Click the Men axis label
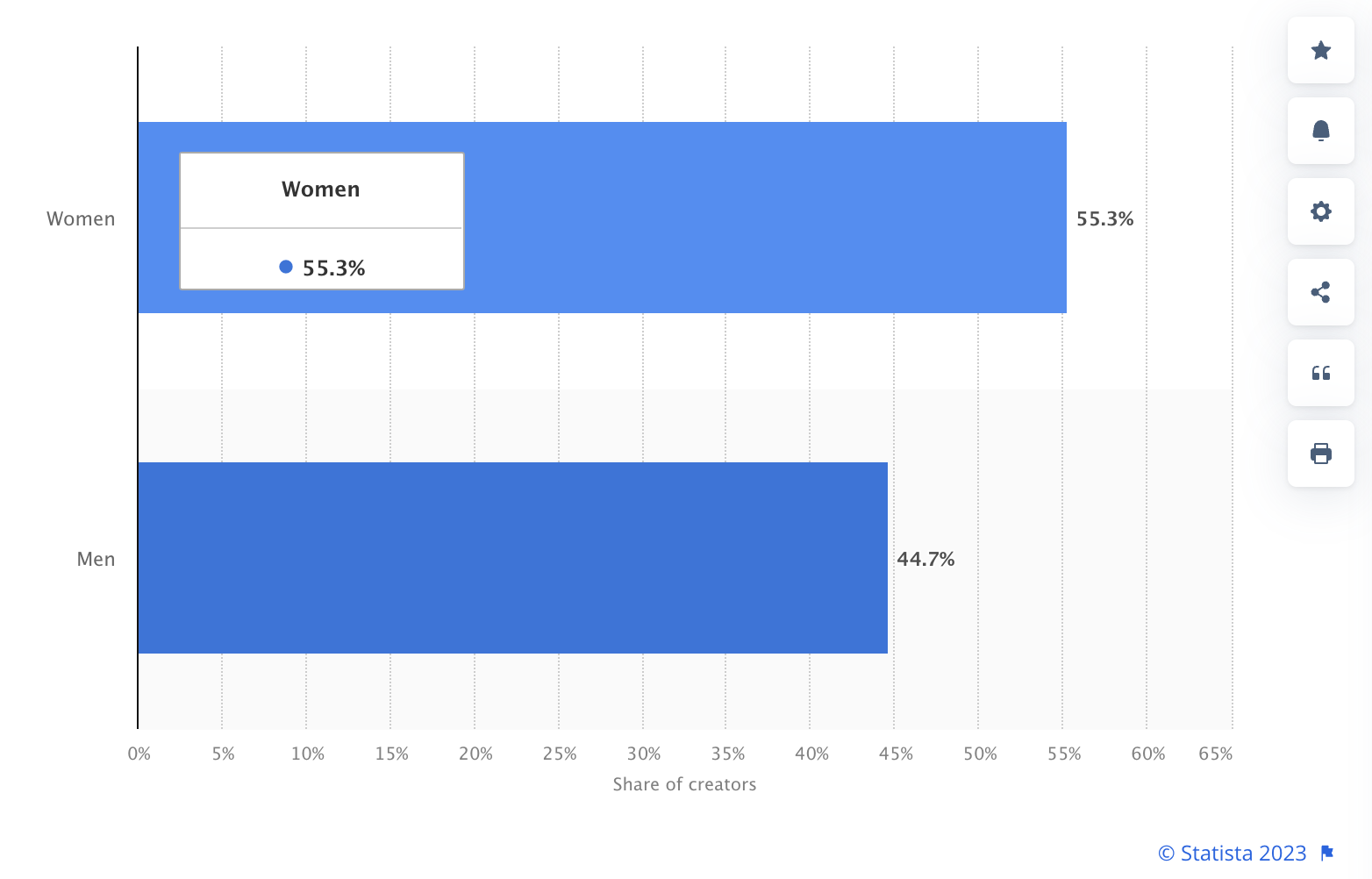 (x=96, y=559)
